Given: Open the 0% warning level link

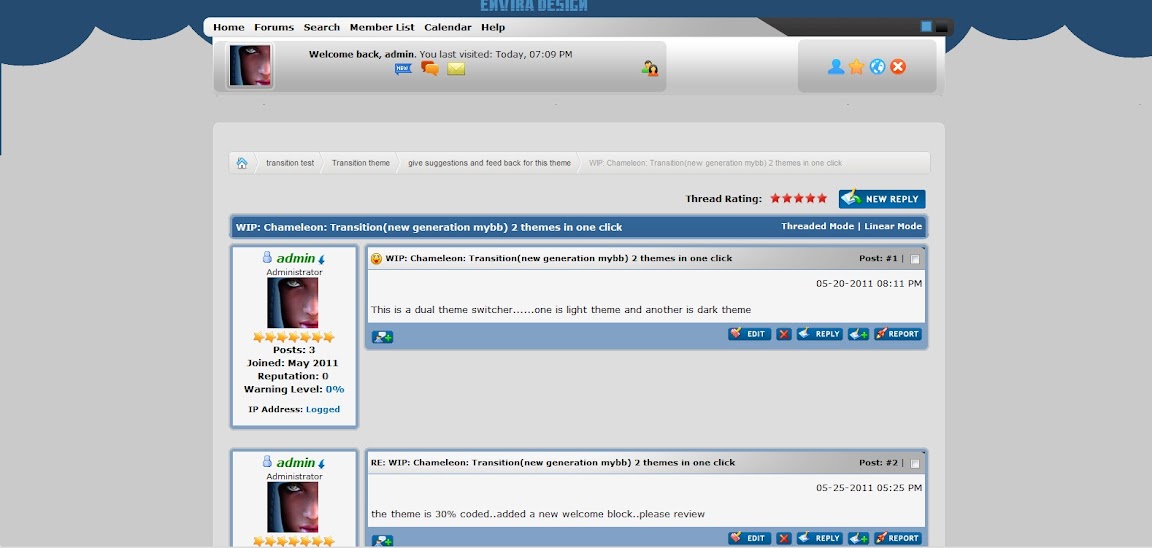Looking at the screenshot, I should tap(335, 389).
